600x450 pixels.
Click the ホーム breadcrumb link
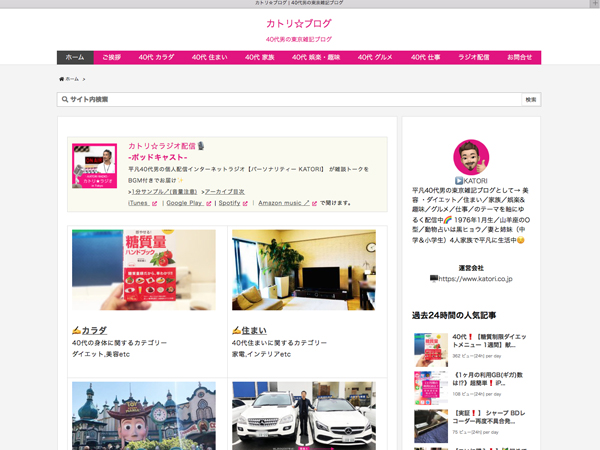pos(72,79)
